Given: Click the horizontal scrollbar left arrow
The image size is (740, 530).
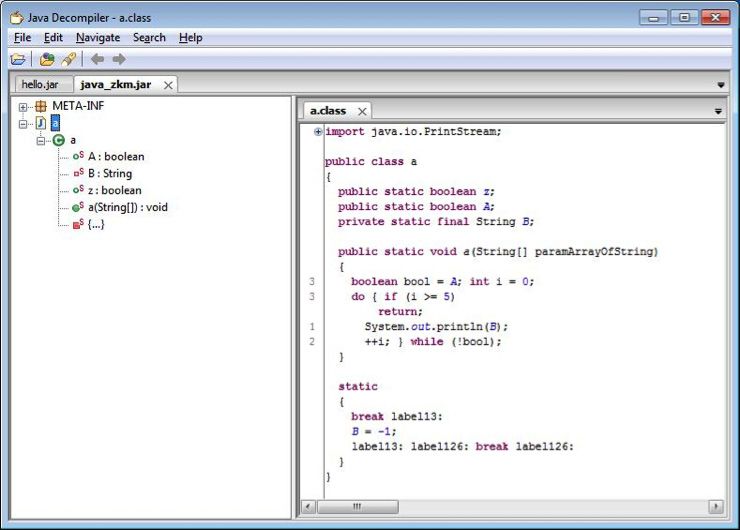Looking at the screenshot, I should (308, 507).
